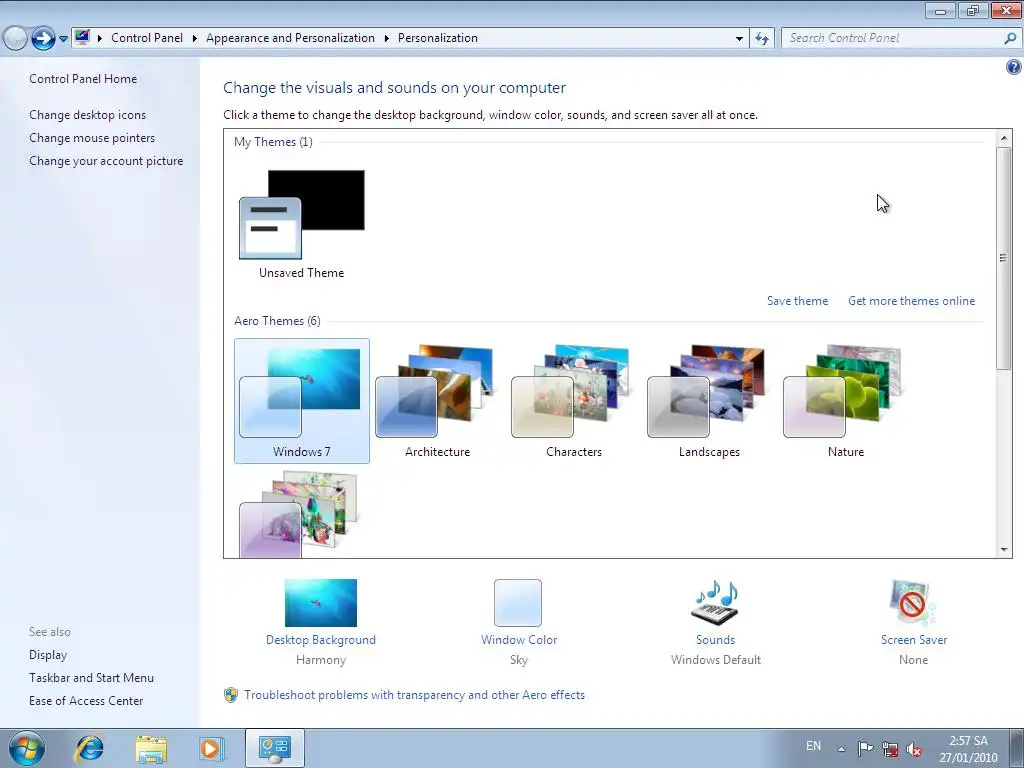
Task: Click themes list scroll down arrow
Action: coord(1004,550)
